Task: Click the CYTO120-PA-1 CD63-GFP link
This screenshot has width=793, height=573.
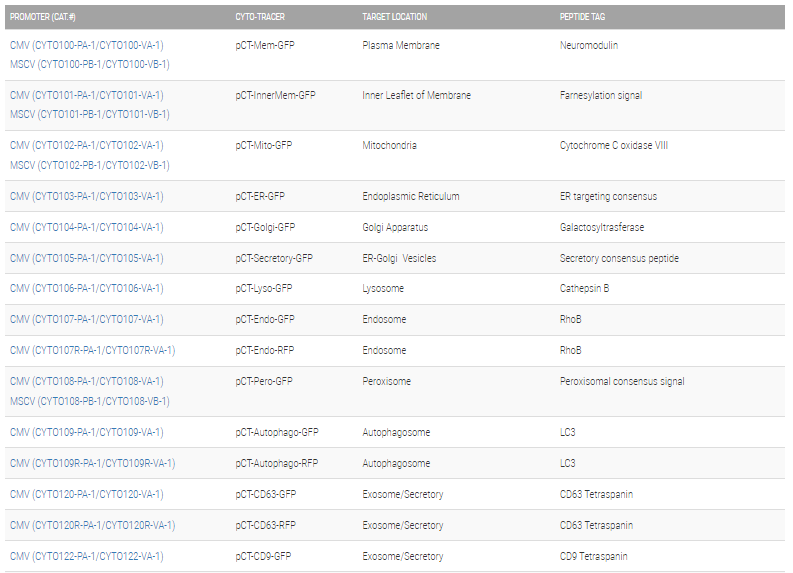Action: pos(86,494)
